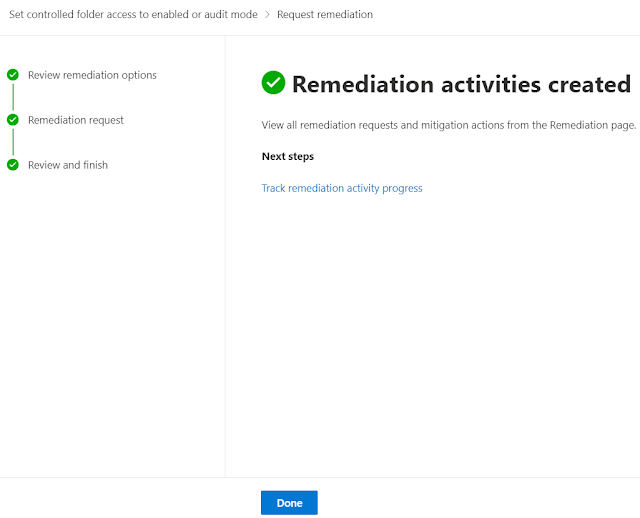
Task: Click the green checkmark beside Remediation request
Action: [13, 120]
